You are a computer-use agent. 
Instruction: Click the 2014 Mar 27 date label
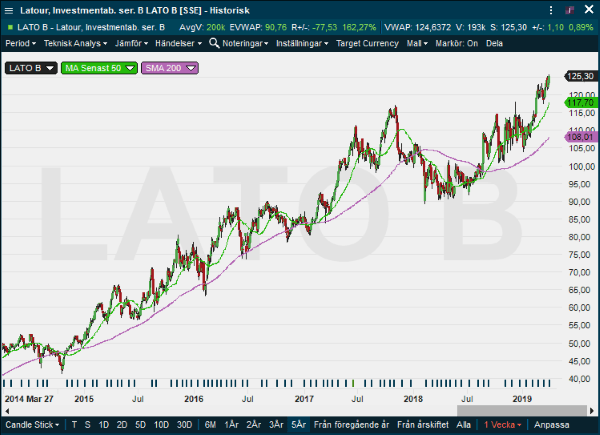[x=29, y=399]
